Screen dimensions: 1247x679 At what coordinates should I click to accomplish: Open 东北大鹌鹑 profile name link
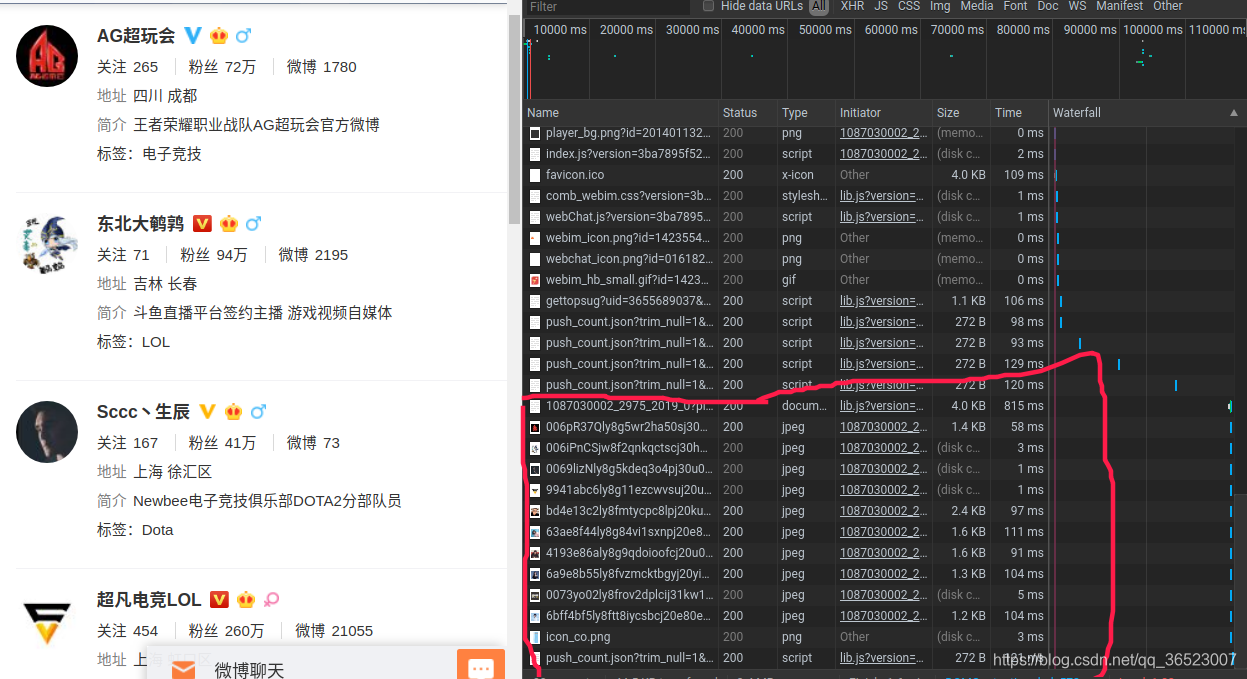point(140,223)
